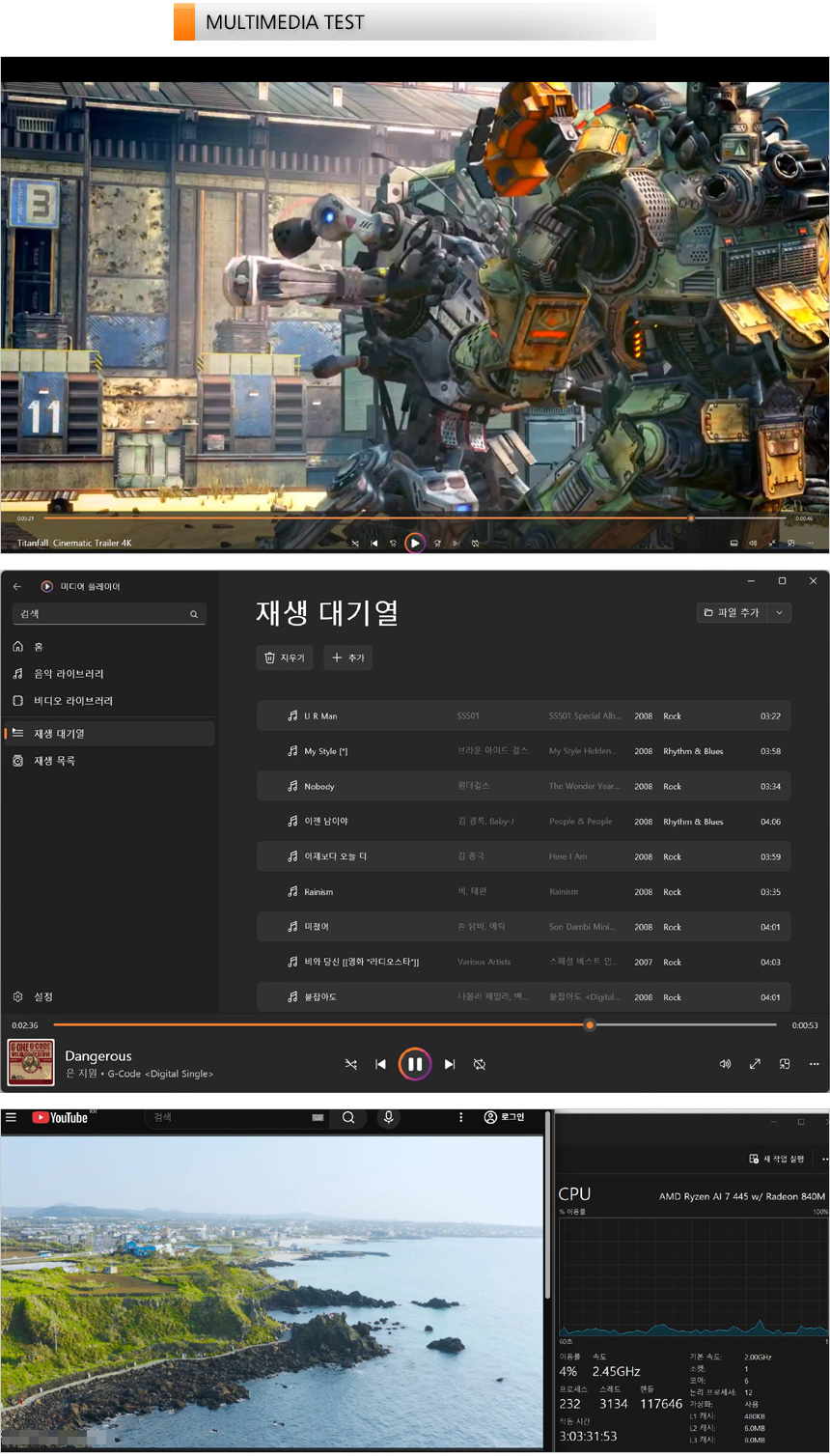This screenshot has height=1456, width=830.
Task: Open the mini player view
Action: (x=785, y=1064)
